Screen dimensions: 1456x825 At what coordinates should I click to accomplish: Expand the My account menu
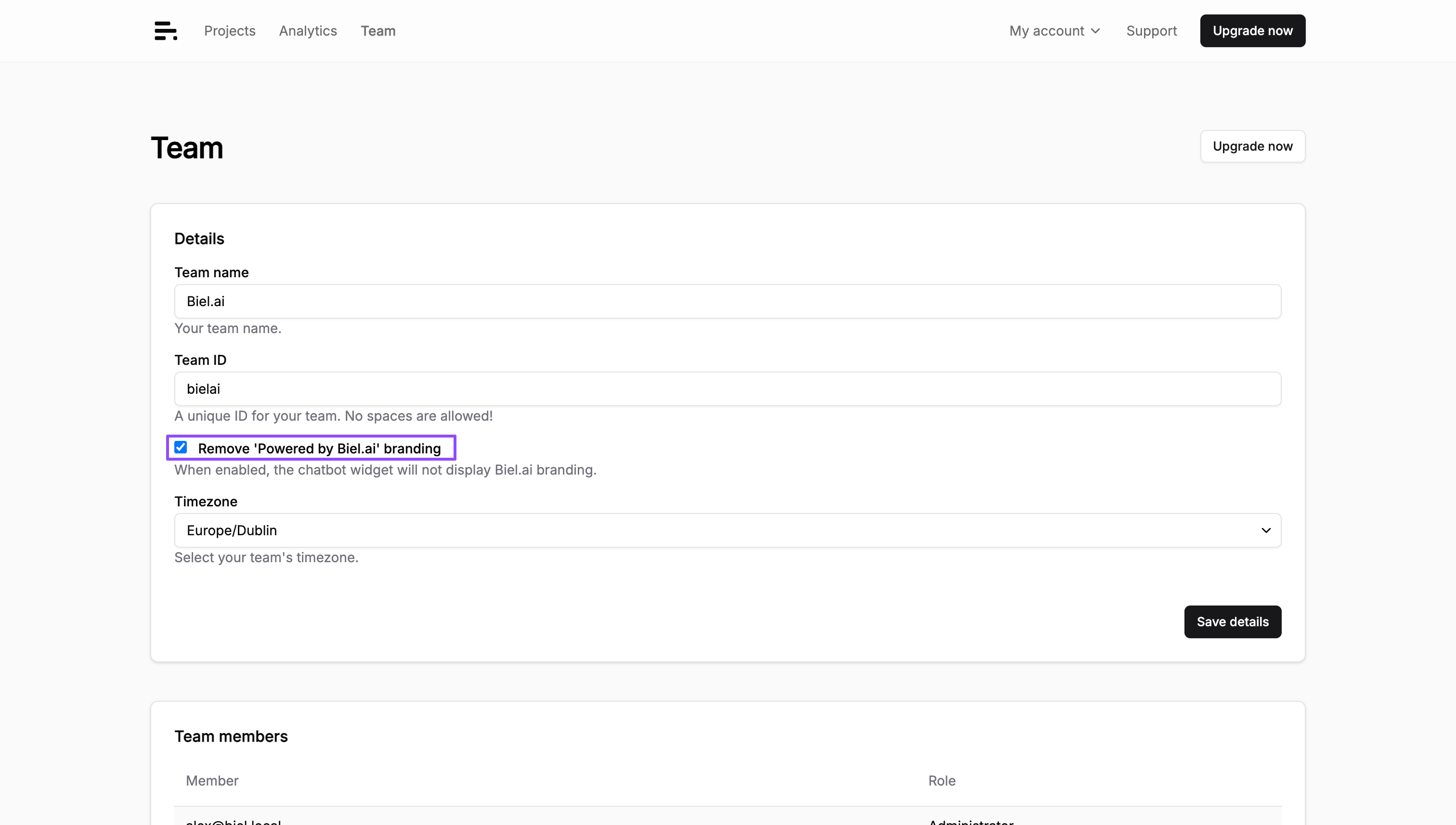tap(1055, 31)
